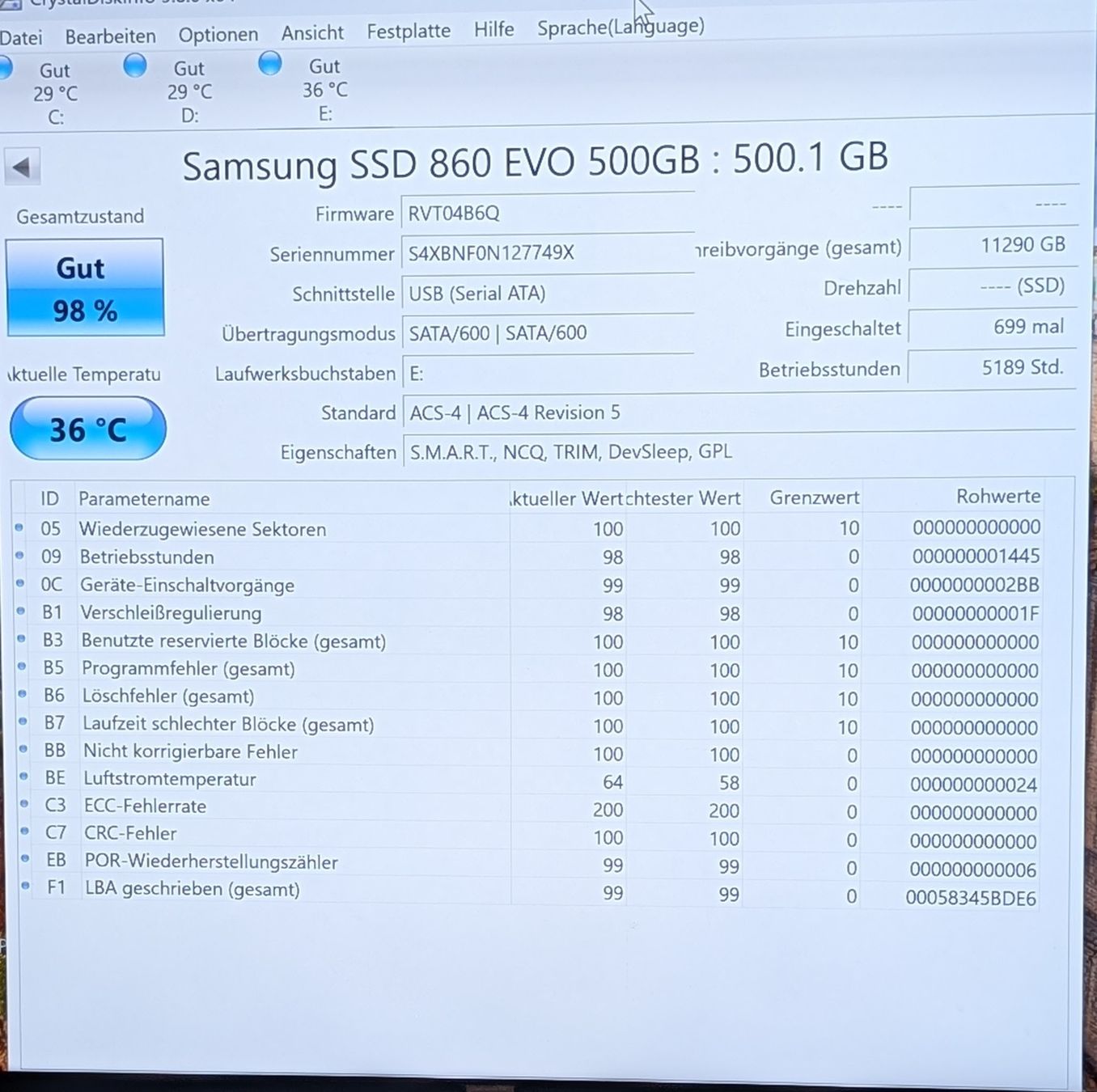1097x1092 pixels.
Task: Click the Standard field ACS-4 Revision 5
Action: pyautogui.click(x=739, y=413)
